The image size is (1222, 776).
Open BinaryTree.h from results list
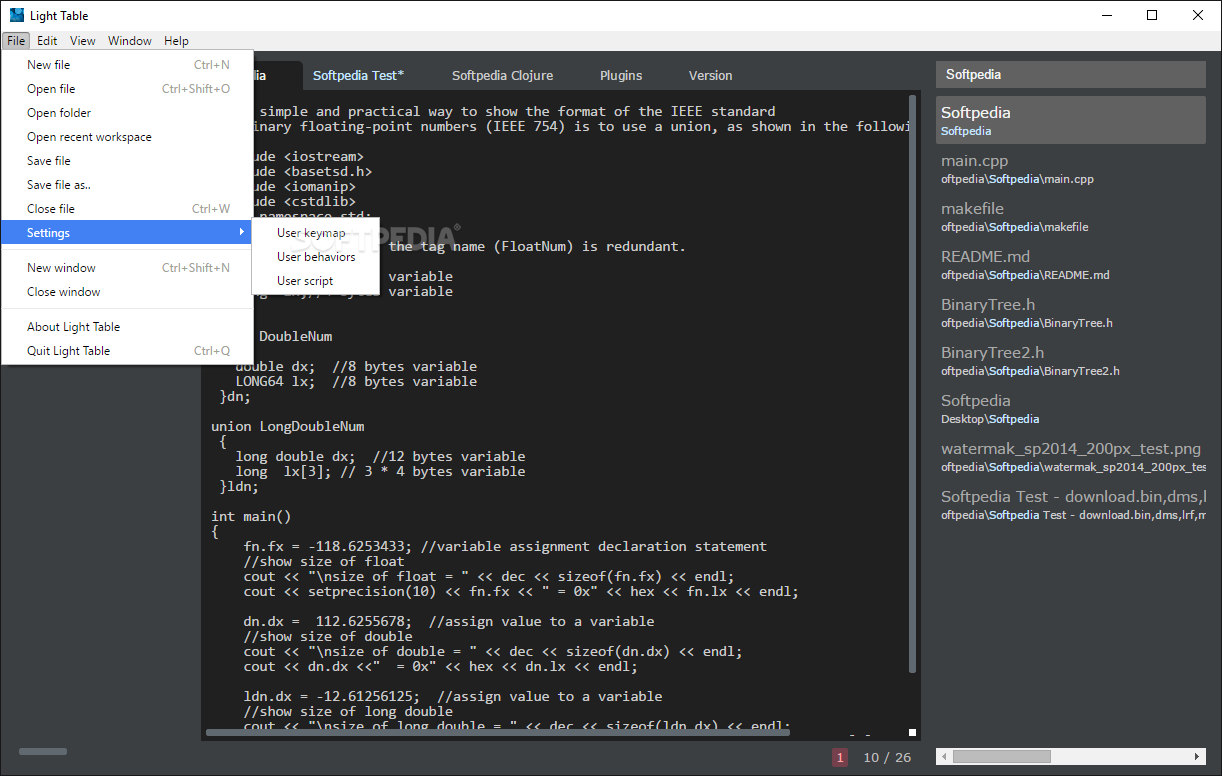pos(1071,313)
